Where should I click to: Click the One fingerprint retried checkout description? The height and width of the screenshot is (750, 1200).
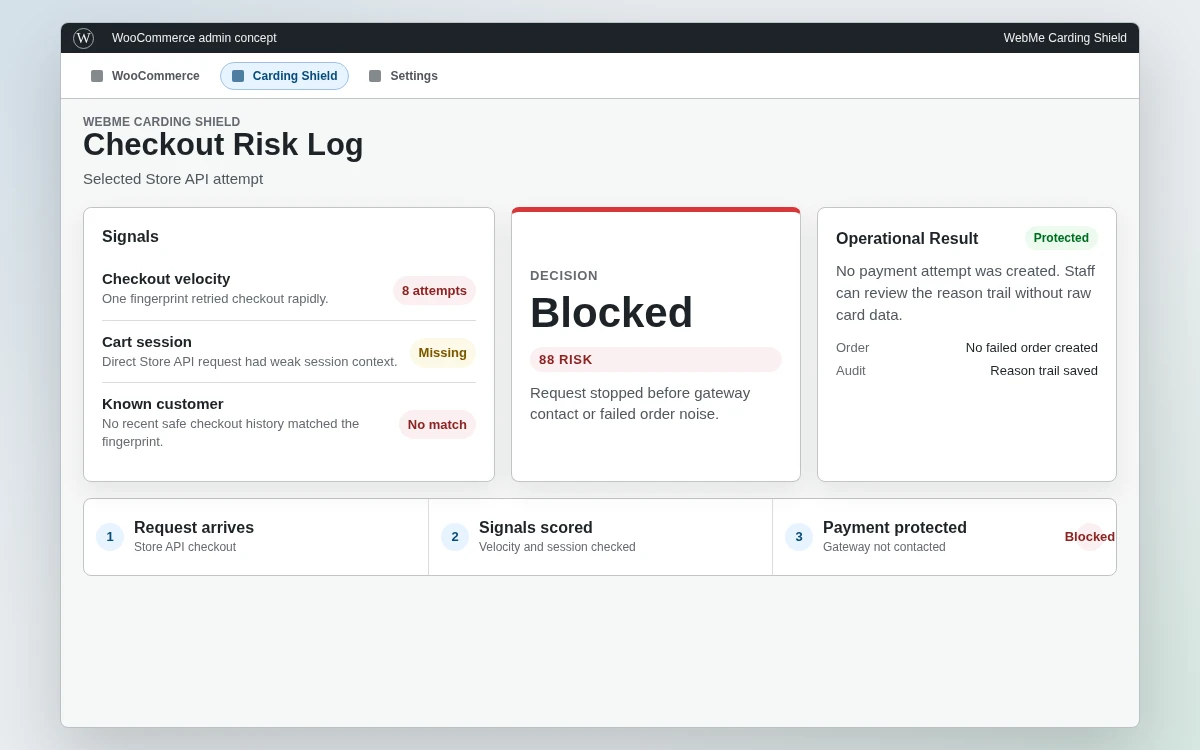pyautogui.click(x=215, y=299)
